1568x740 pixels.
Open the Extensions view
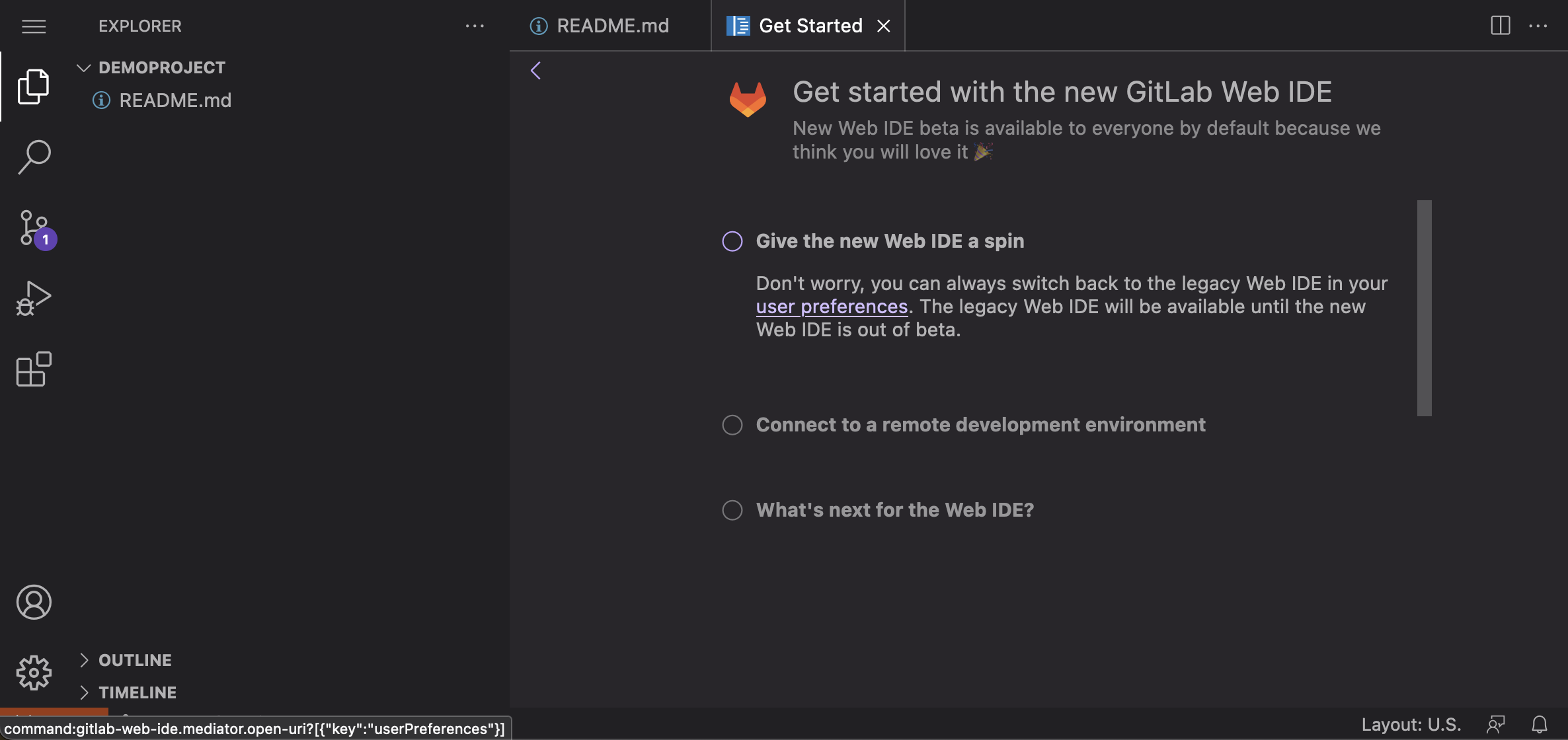[33, 369]
